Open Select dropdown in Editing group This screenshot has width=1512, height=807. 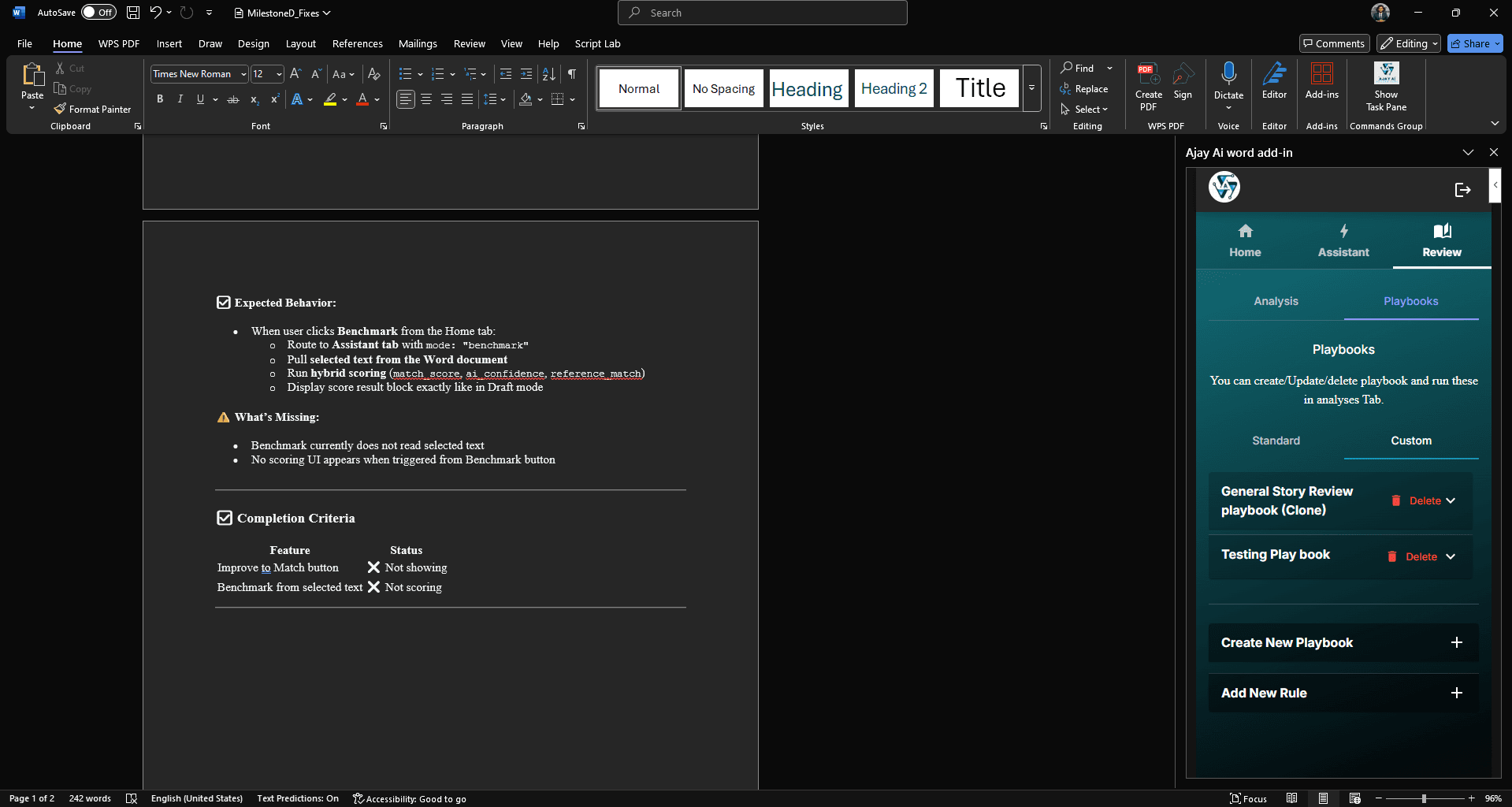[x=1085, y=110]
